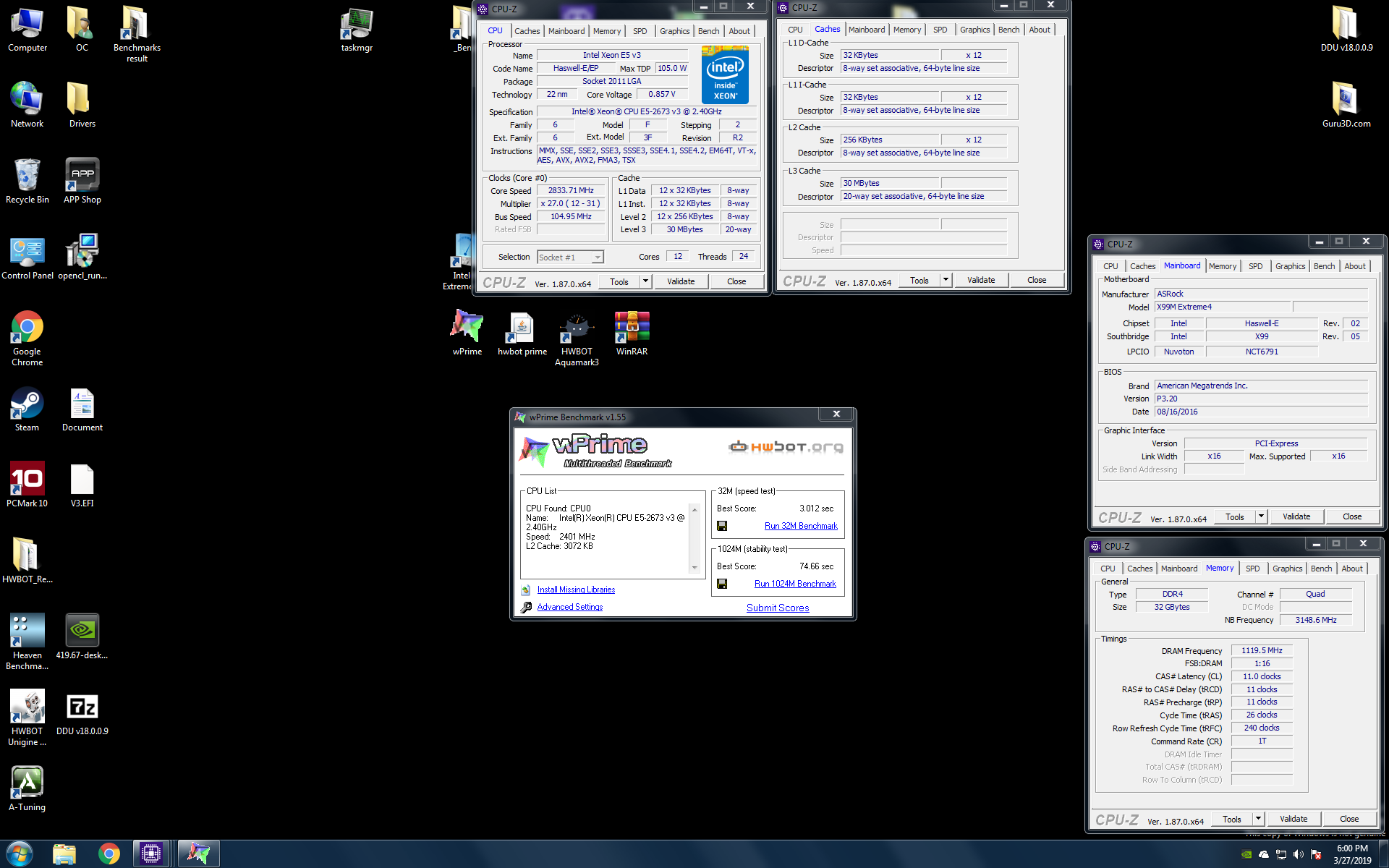
Task: Launch Google Chrome desktop shortcut
Action: (27, 339)
